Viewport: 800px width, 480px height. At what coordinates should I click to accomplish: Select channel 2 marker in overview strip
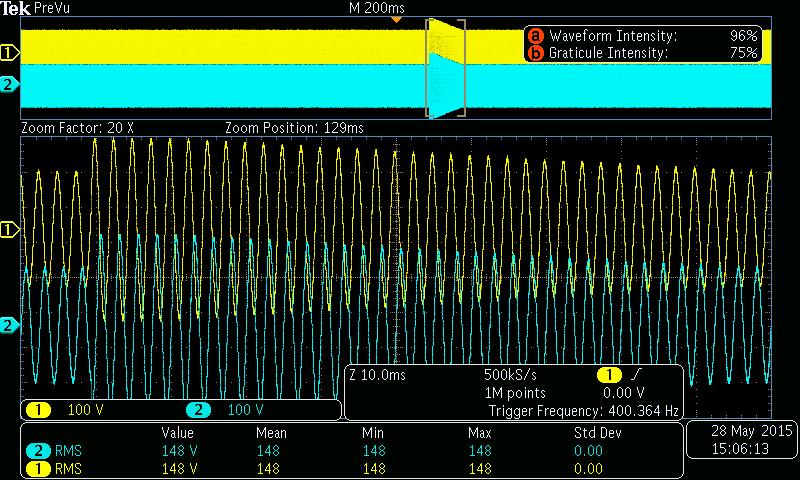(10, 84)
